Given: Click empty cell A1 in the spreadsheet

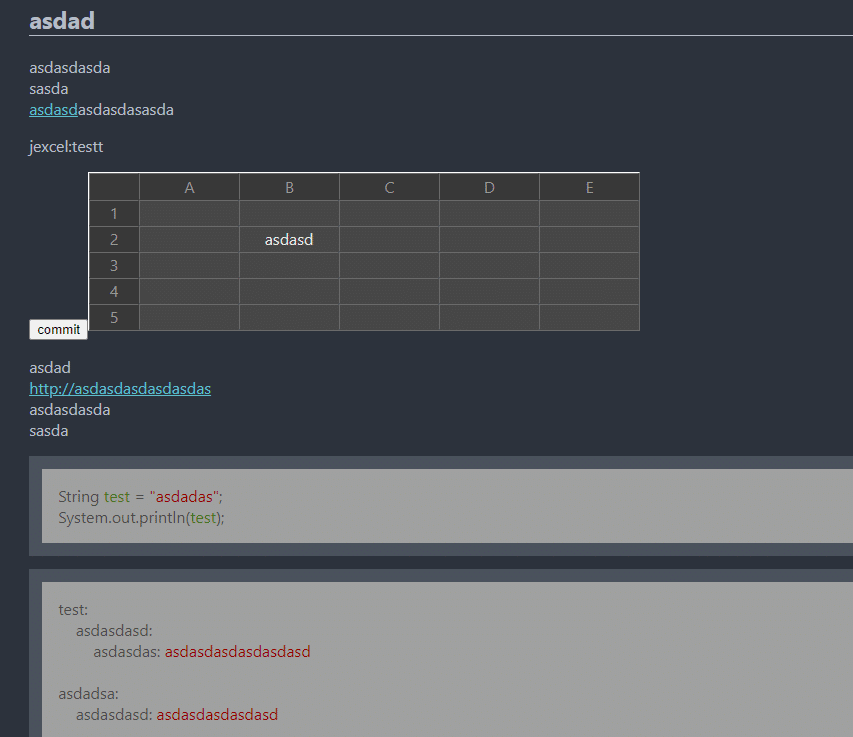Looking at the screenshot, I should 189,214.
